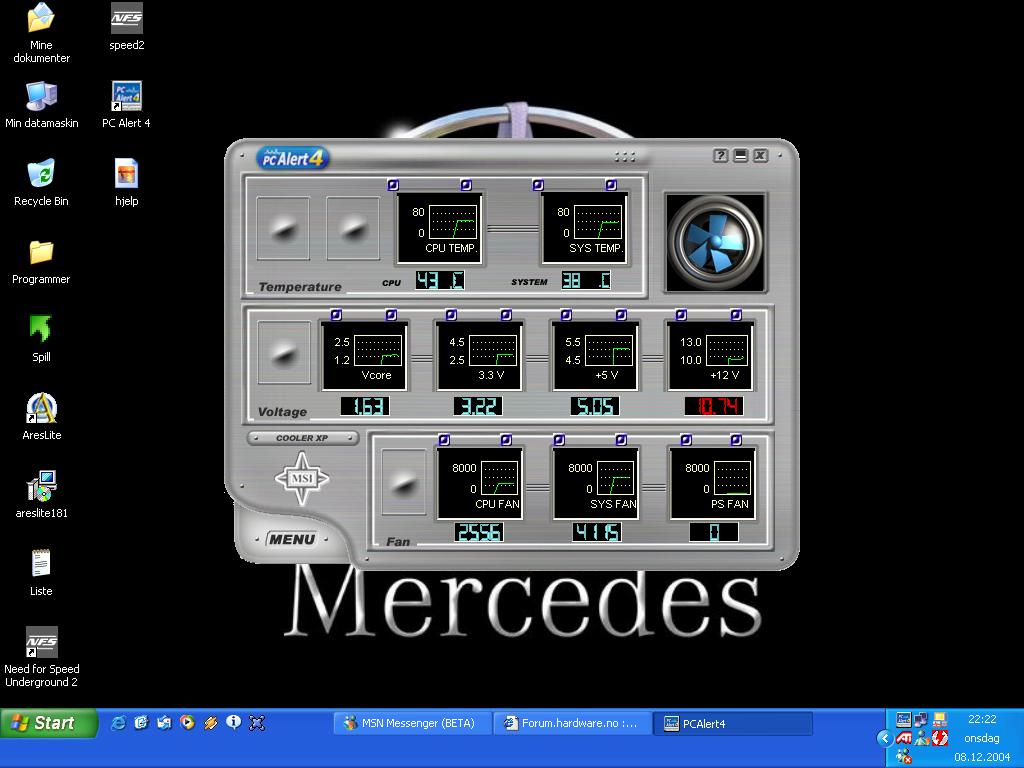Launch Windows Media Player from quick launch
Viewport: 1024px width, 768px height.
click(x=187, y=723)
